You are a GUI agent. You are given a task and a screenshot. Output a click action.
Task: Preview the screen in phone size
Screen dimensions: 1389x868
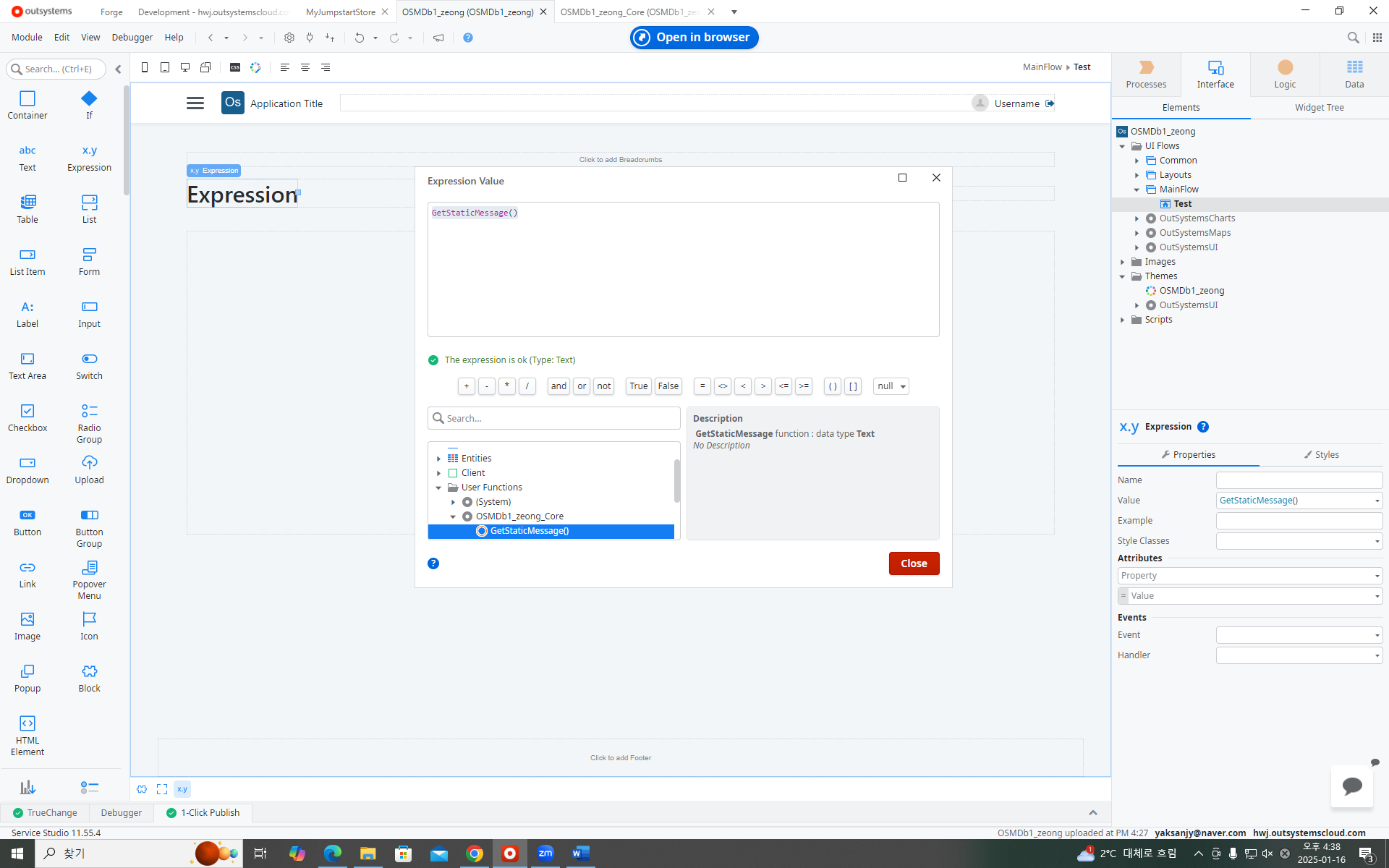[145, 67]
